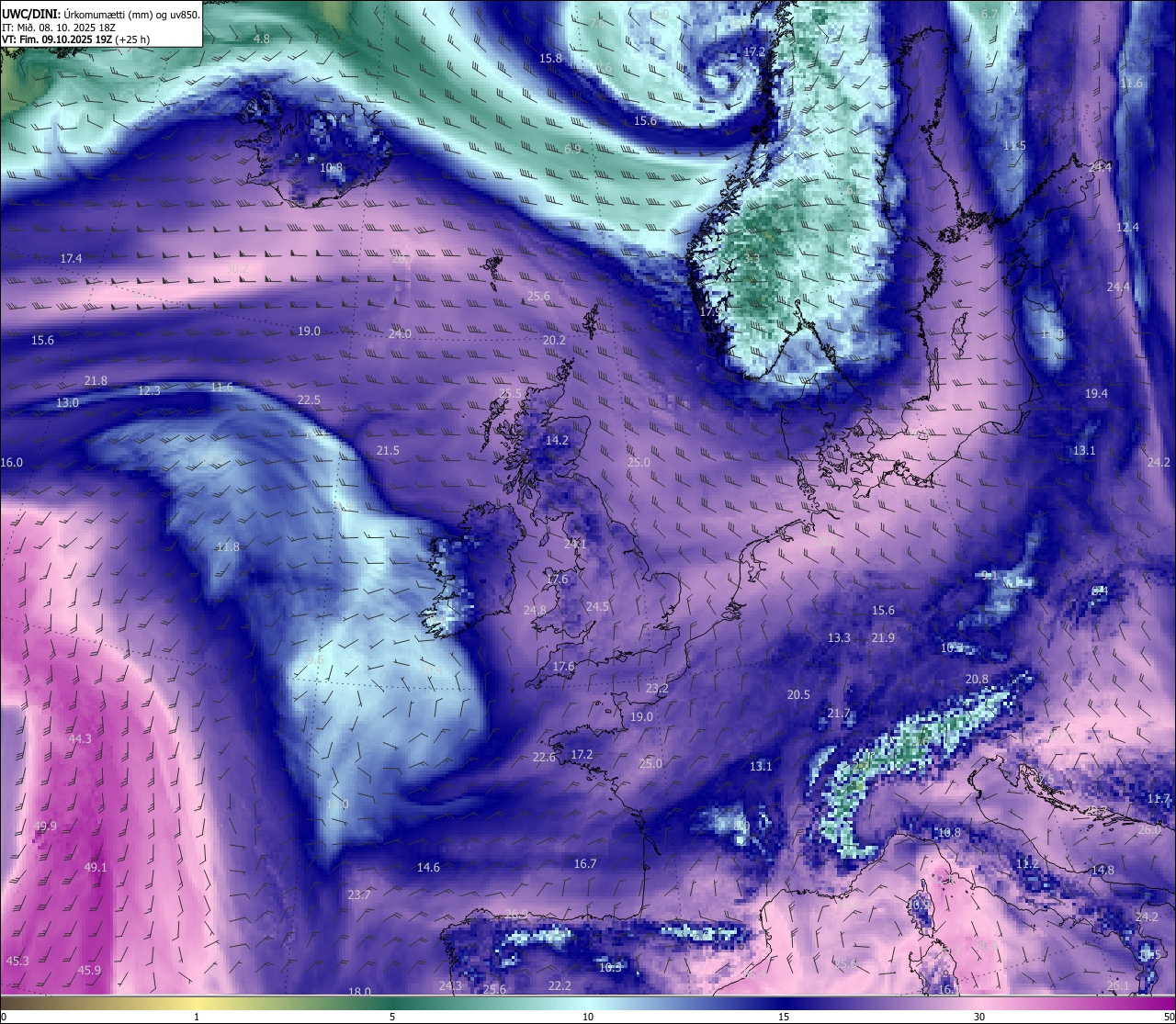Click the '24.5' value label

pos(597,607)
